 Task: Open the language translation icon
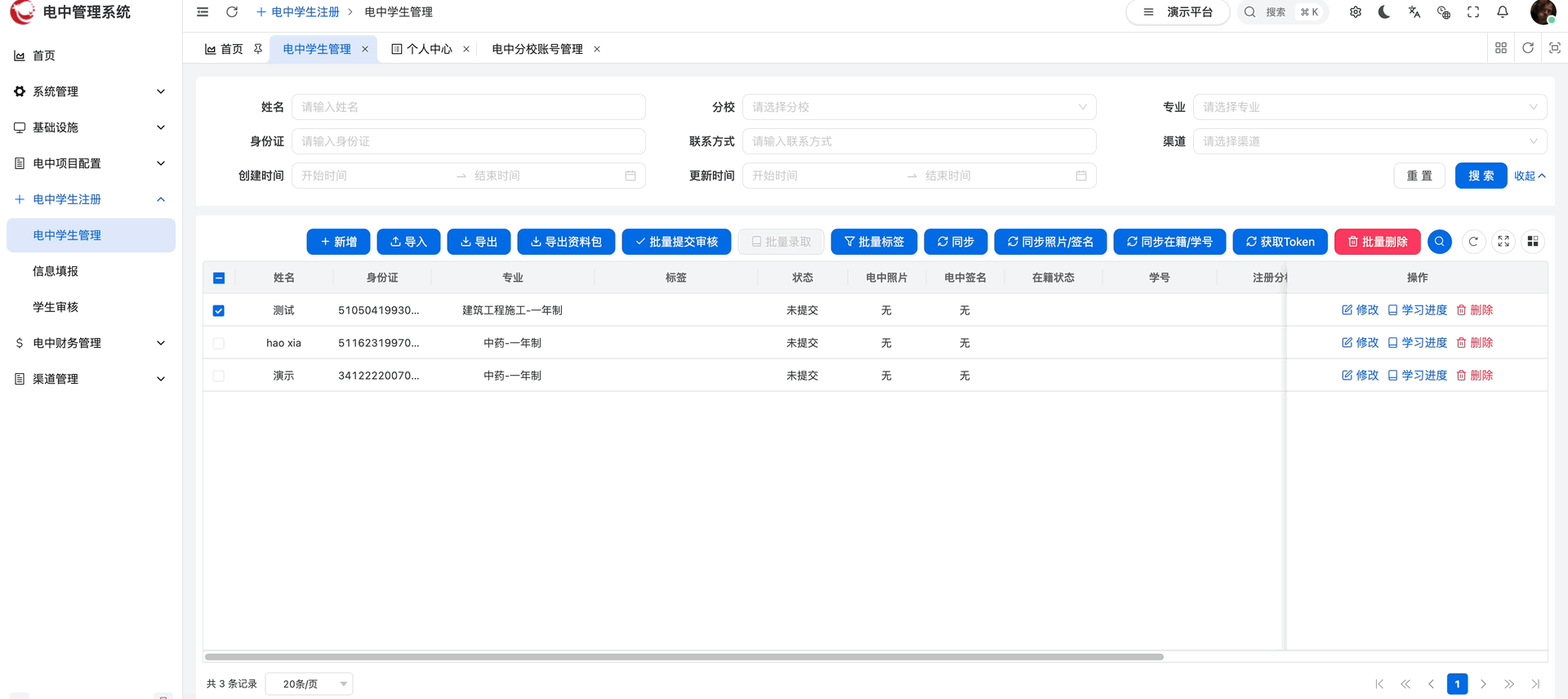(1414, 12)
